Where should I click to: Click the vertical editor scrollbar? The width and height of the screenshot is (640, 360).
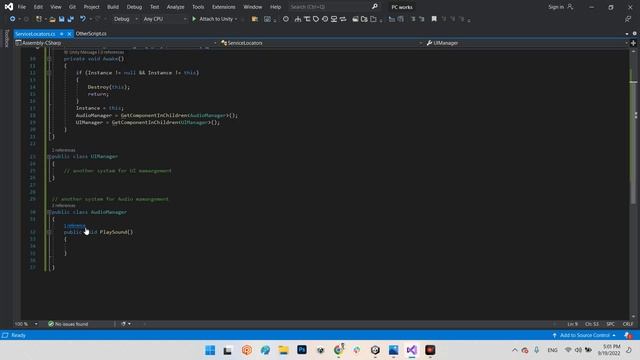(x=633, y=184)
